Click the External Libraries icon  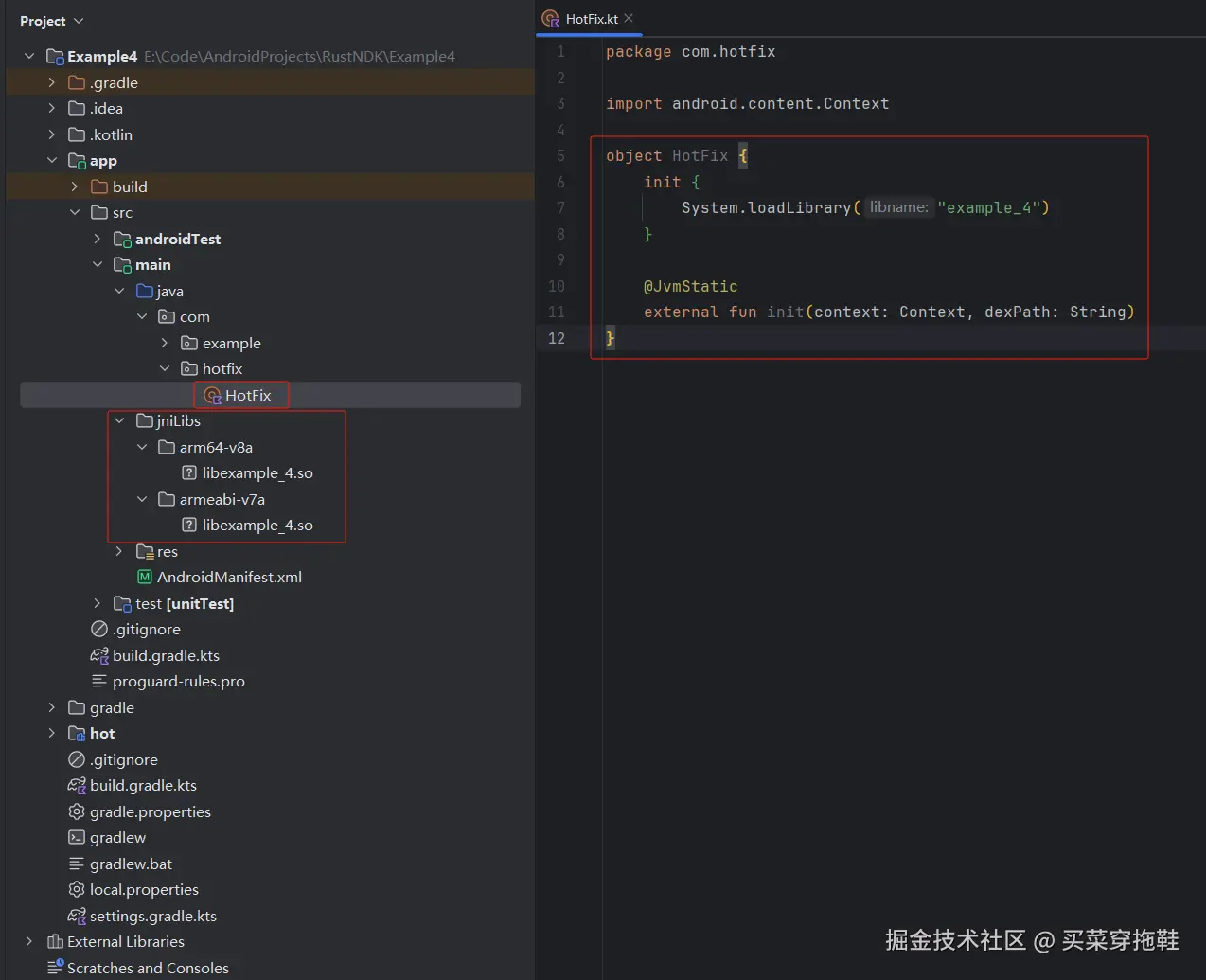pyautogui.click(x=55, y=941)
